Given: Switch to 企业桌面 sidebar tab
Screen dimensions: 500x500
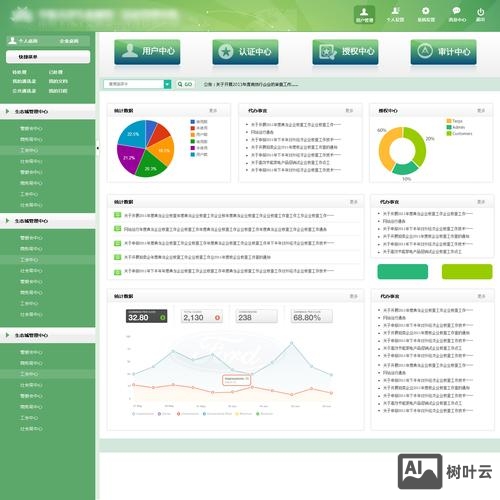Looking at the screenshot, I should point(69,41).
